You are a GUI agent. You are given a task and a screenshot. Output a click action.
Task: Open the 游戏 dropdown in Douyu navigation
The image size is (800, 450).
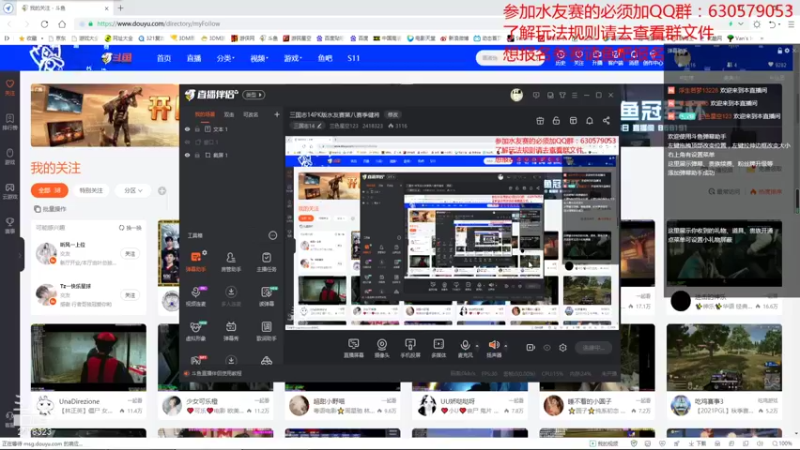click(x=293, y=58)
